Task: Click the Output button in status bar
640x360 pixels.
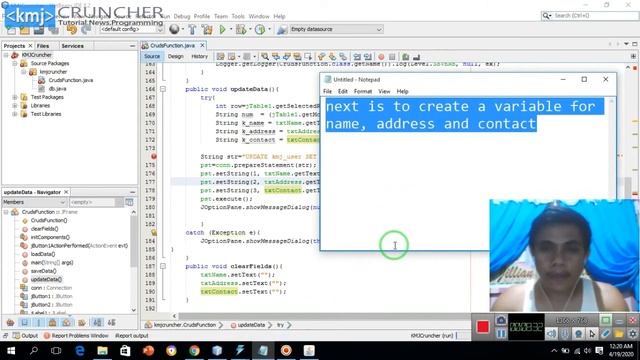Action: (x=26, y=336)
